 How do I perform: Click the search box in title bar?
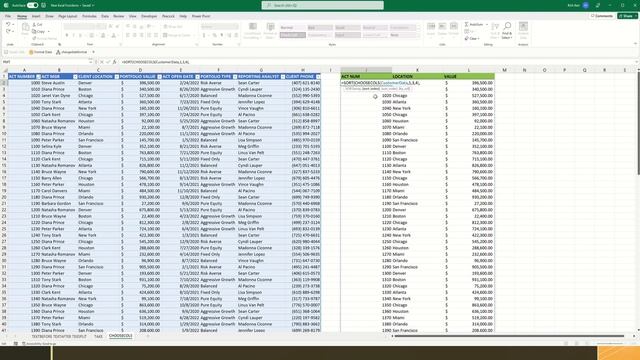pos(322,5)
